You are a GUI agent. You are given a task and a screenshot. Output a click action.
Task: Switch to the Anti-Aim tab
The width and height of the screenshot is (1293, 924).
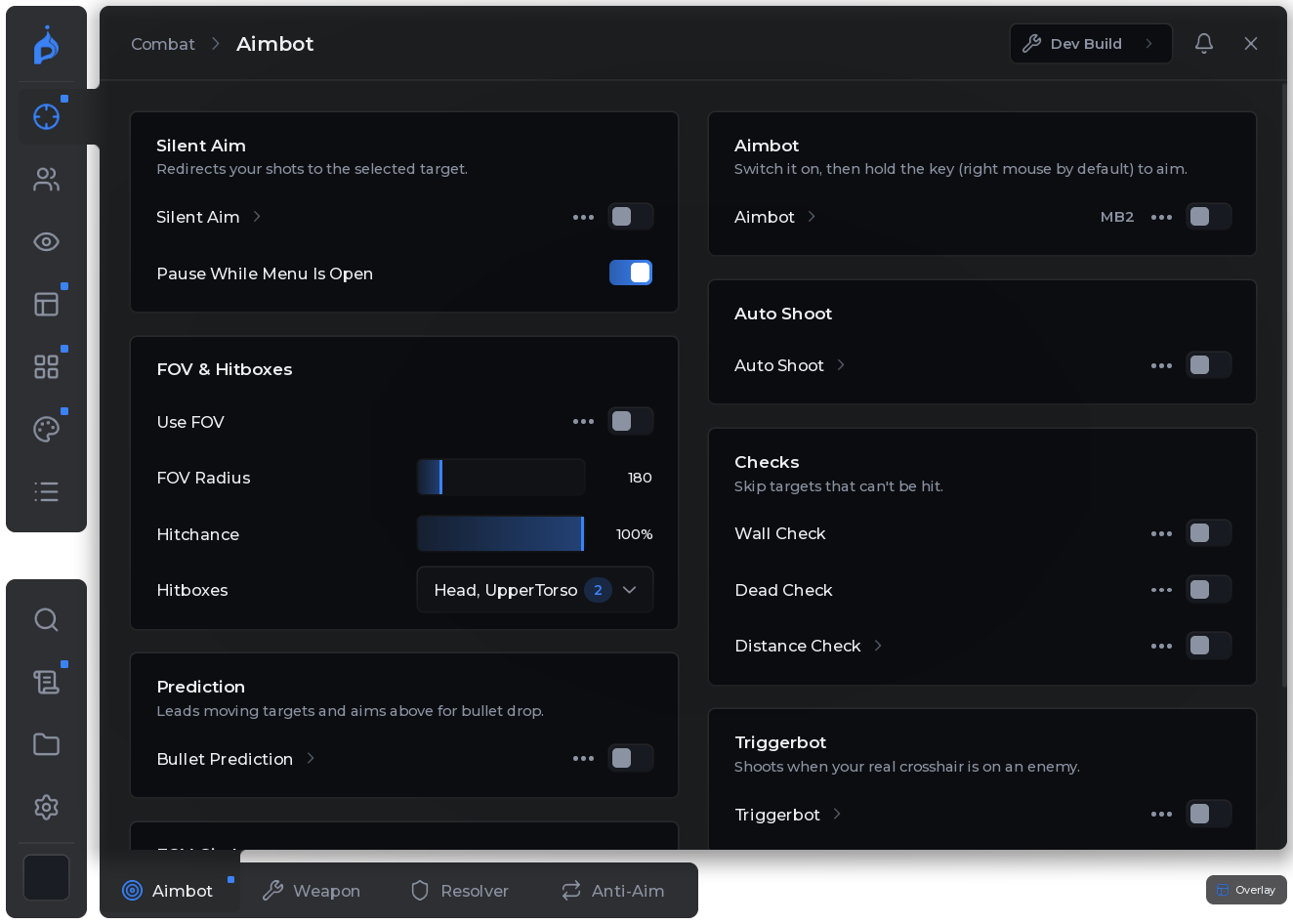coord(613,891)
